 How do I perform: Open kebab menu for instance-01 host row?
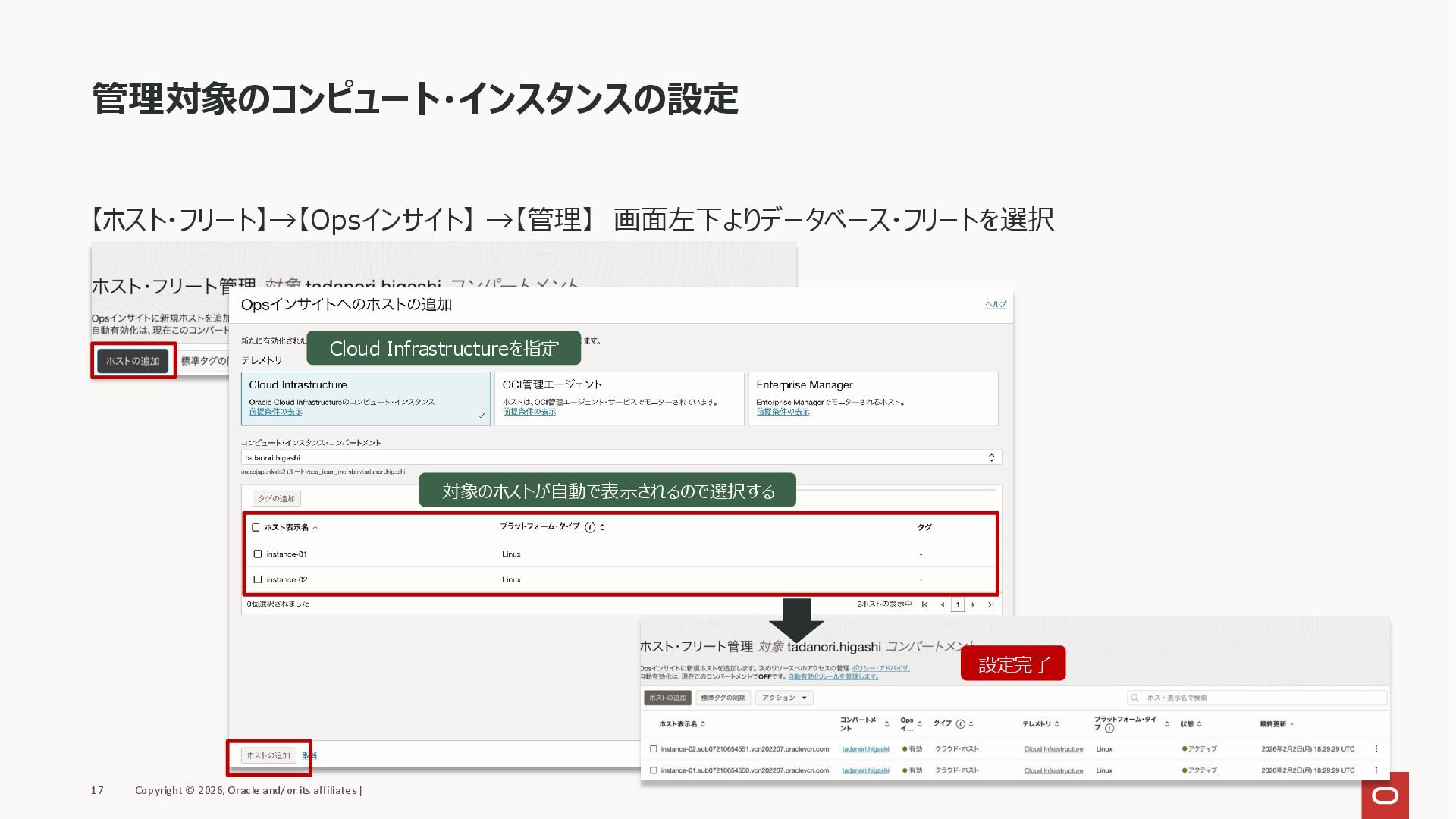coord(1376,770)
